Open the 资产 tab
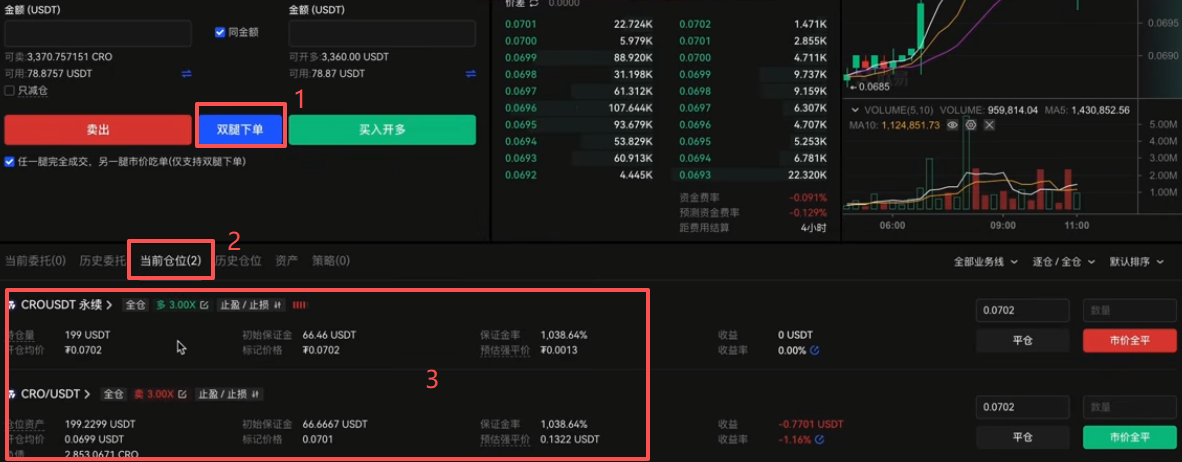Image resolution: width=1182 pixels, height=462 pixels. click(x=286, y=261)
